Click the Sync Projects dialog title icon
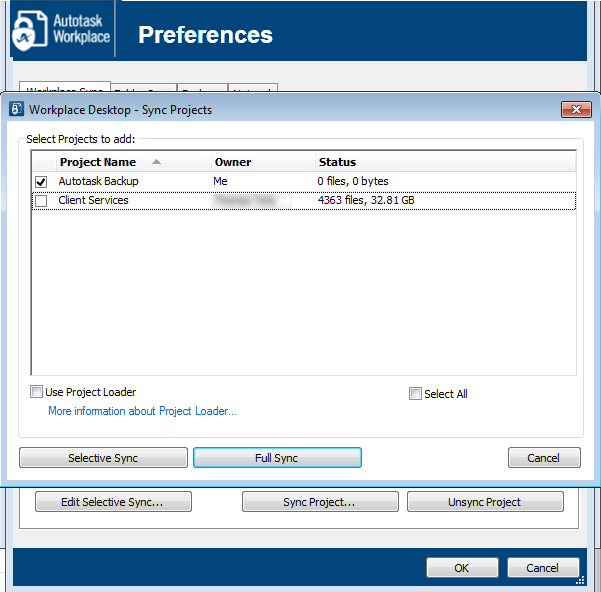The width and height of the screenshot is (601, 592). coord(16,109)
